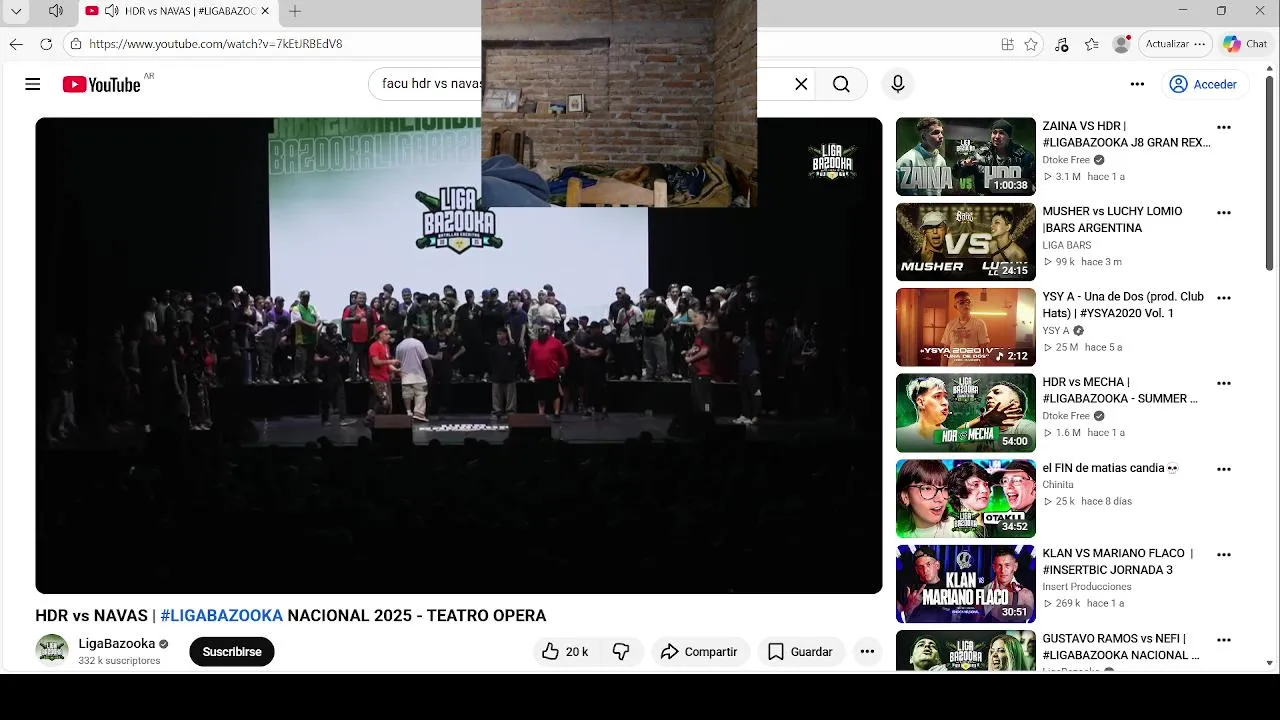Mute the tab via speaker icon
The height and width of the screenshot is (720, 1280).
pos(111,11)
